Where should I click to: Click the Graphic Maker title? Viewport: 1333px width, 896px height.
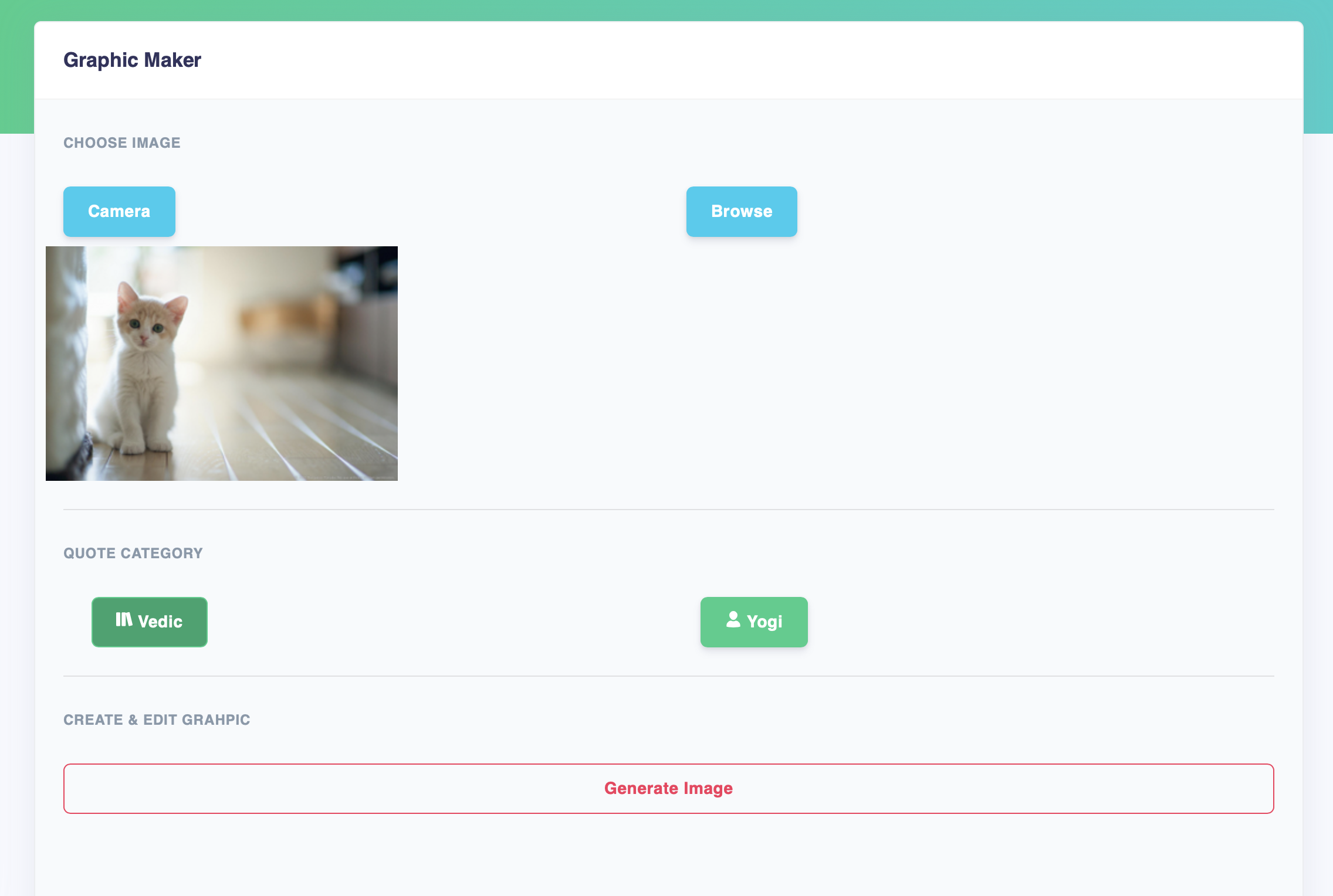[x=132, y=60]
